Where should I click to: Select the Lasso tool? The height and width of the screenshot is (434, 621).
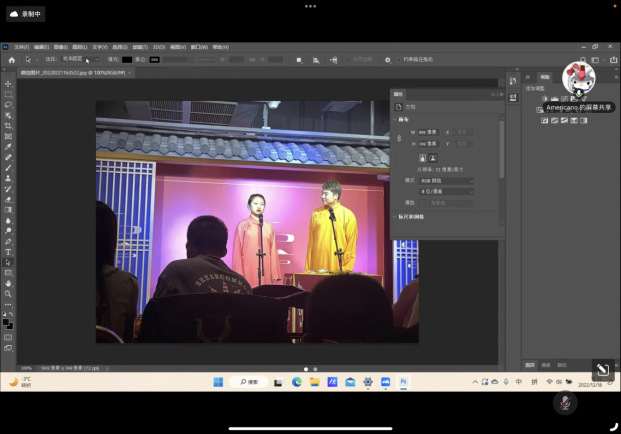[x=8, y=104]
